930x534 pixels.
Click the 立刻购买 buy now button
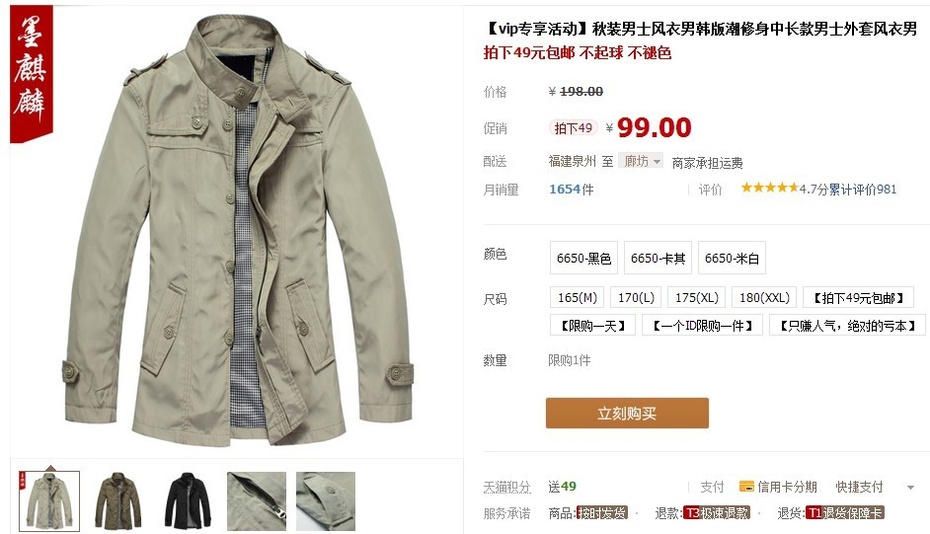(627, 413)
